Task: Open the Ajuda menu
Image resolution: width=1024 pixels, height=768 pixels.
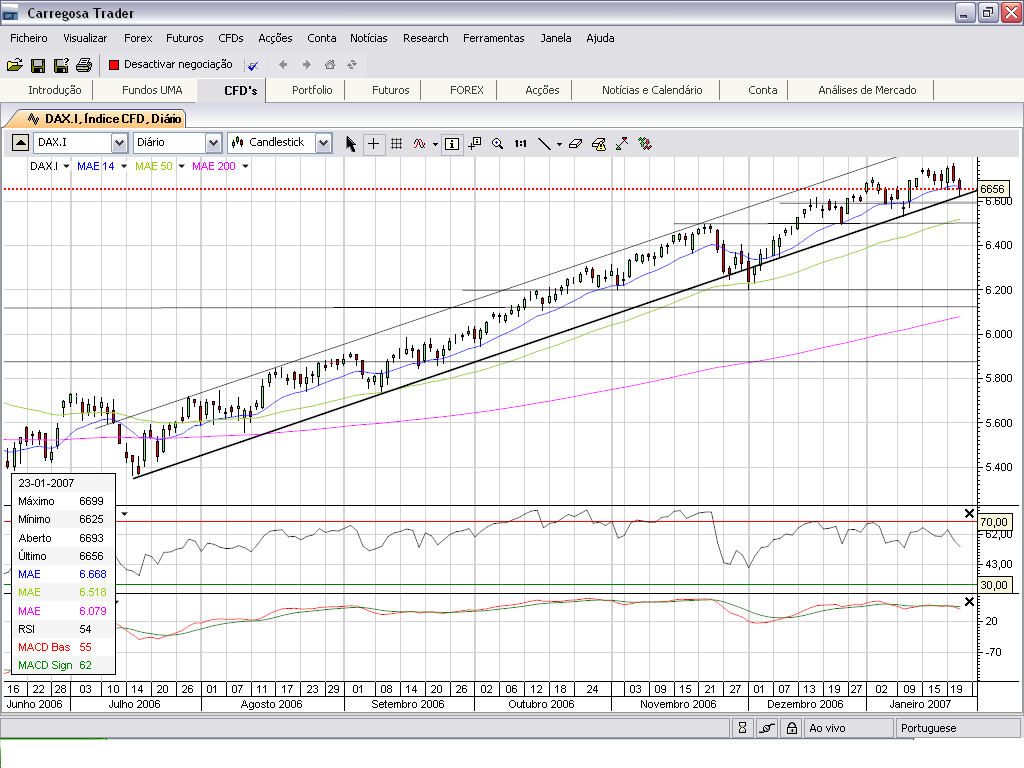Action: tap(600, 38)
